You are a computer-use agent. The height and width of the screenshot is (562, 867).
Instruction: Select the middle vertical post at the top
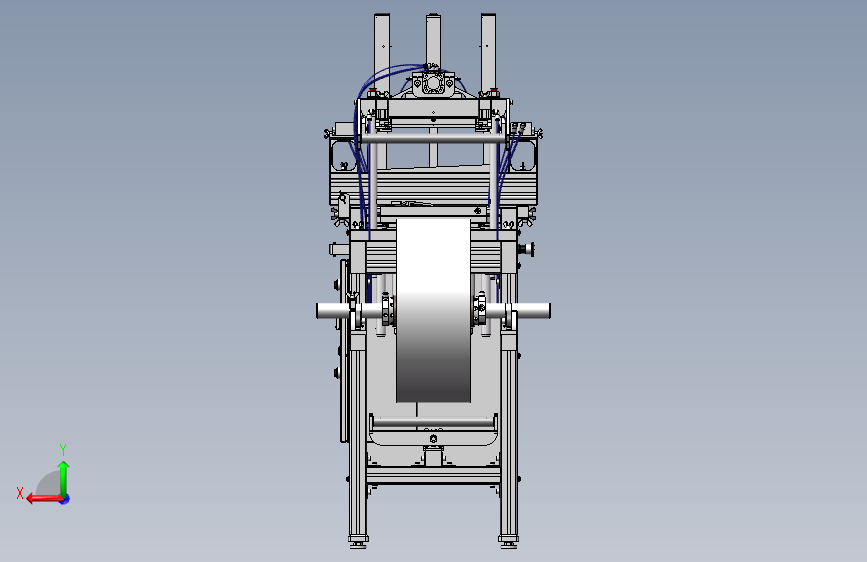coord(434,40)
